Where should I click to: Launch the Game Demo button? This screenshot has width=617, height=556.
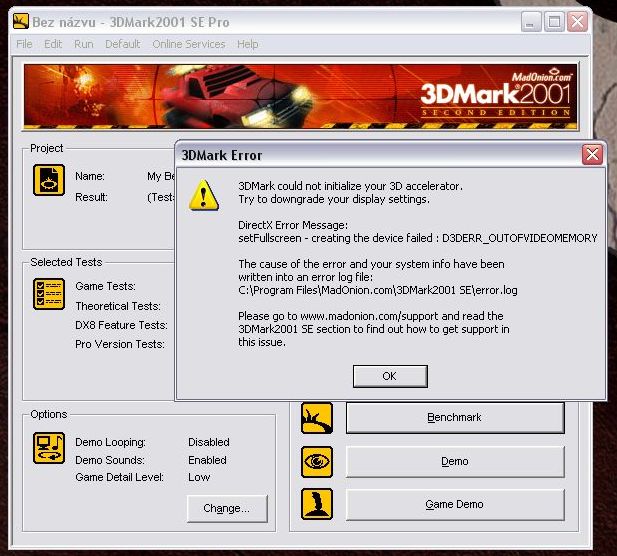click(455, 504)
